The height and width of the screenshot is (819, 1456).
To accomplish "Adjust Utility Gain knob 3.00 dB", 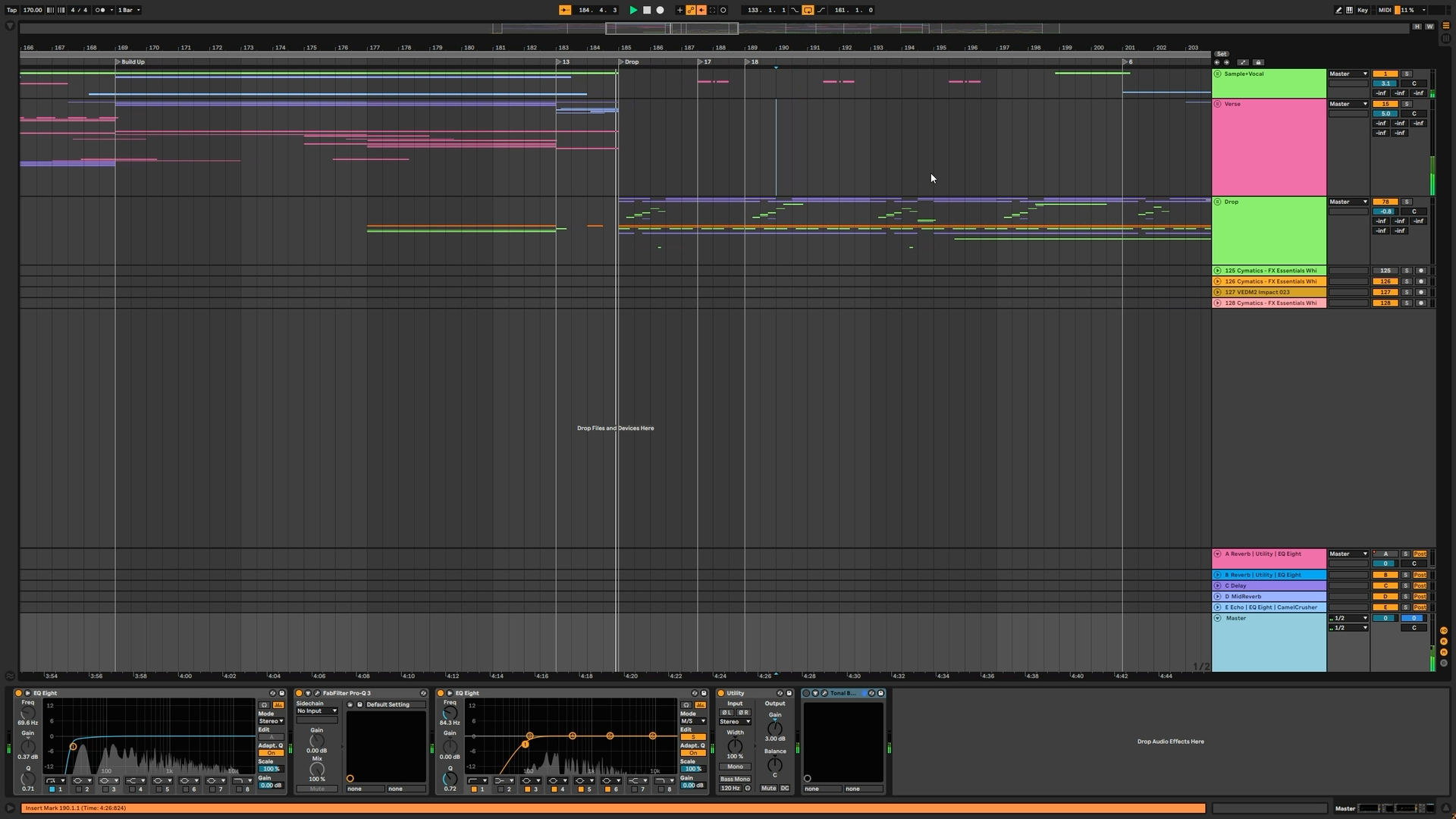I will (x=775, y=728).
